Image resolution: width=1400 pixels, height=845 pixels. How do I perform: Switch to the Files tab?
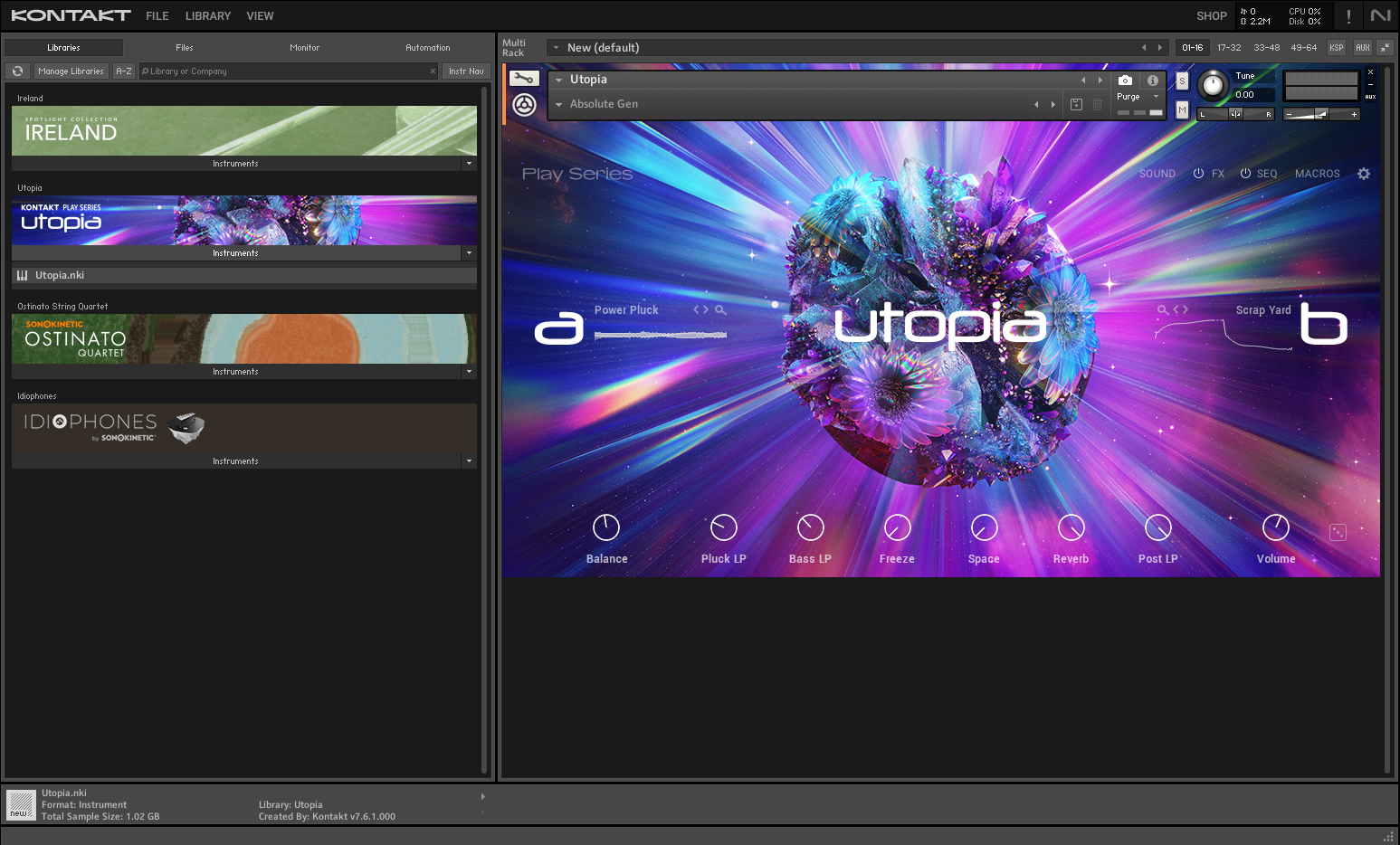tap(185, 47)
